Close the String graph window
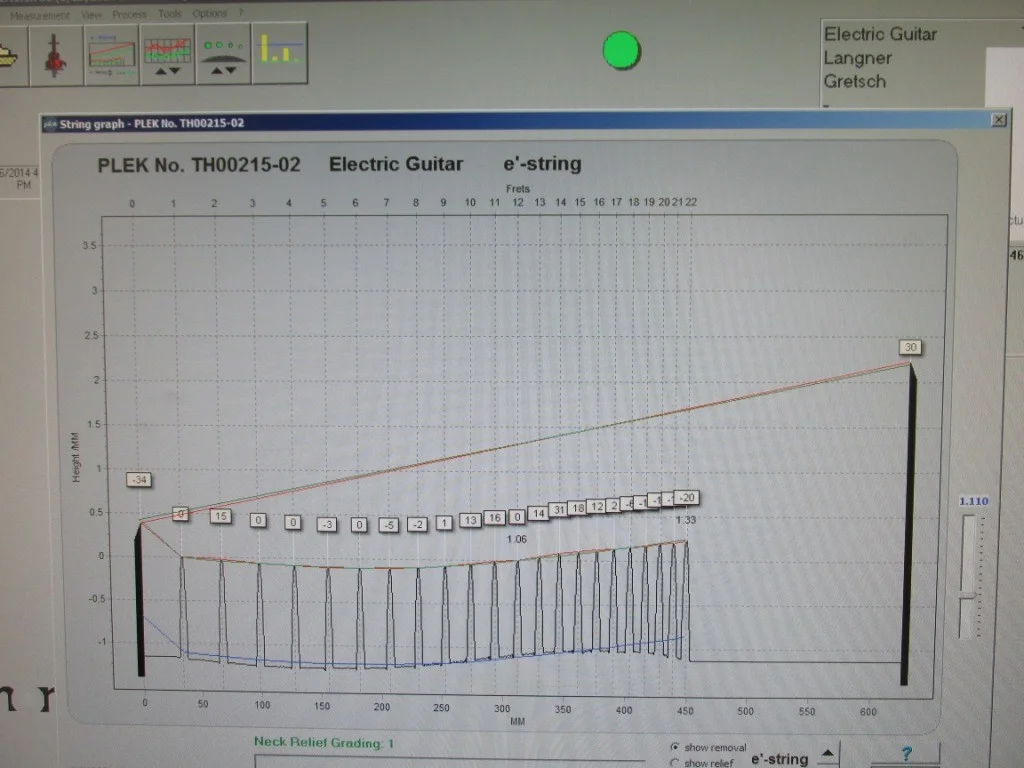 pyautogui.click(x=997, y=120)
